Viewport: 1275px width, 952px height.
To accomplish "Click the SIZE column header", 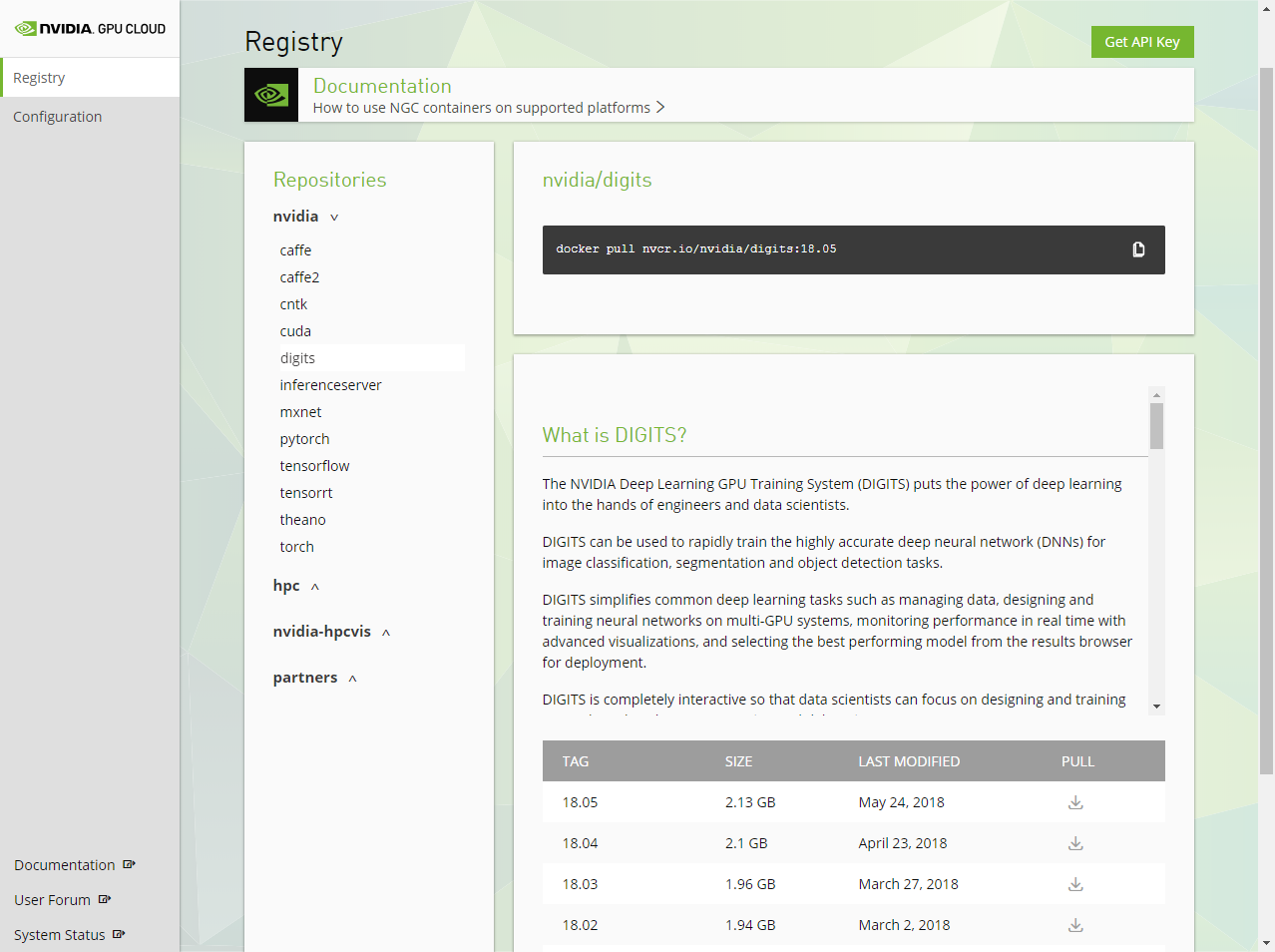I will click(738, 761).
